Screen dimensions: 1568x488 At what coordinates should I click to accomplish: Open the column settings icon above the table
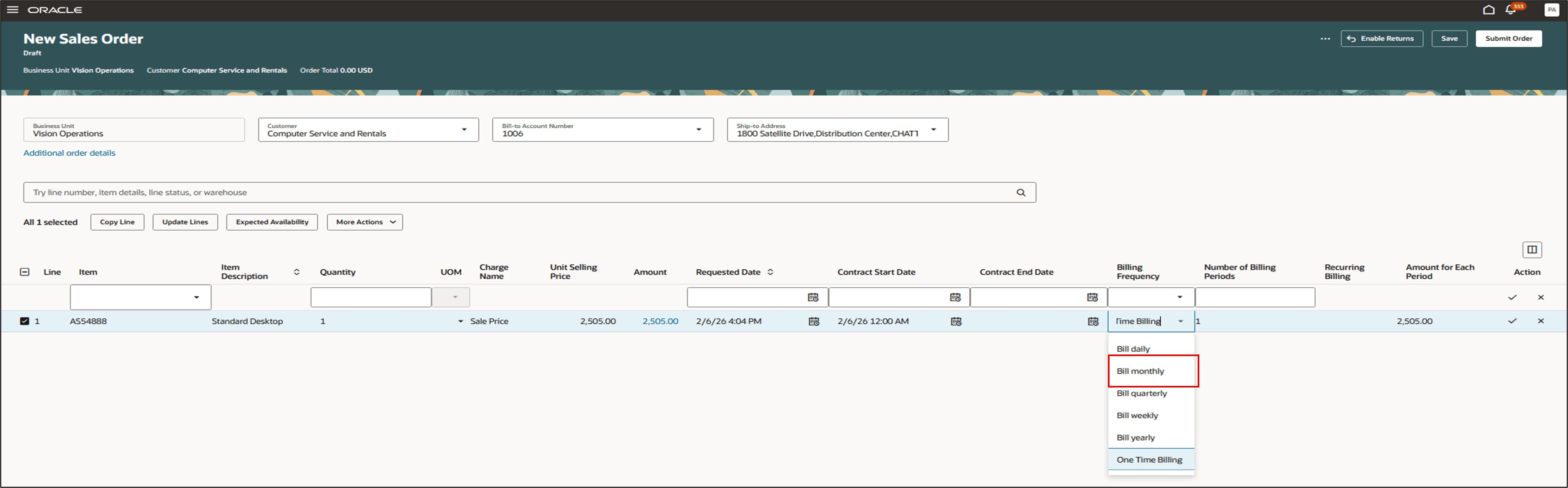pos(1532,250)
